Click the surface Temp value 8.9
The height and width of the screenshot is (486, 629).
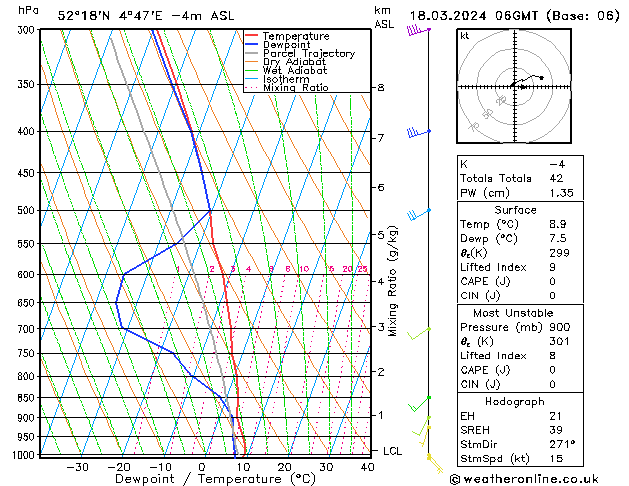tap(558, 224)
